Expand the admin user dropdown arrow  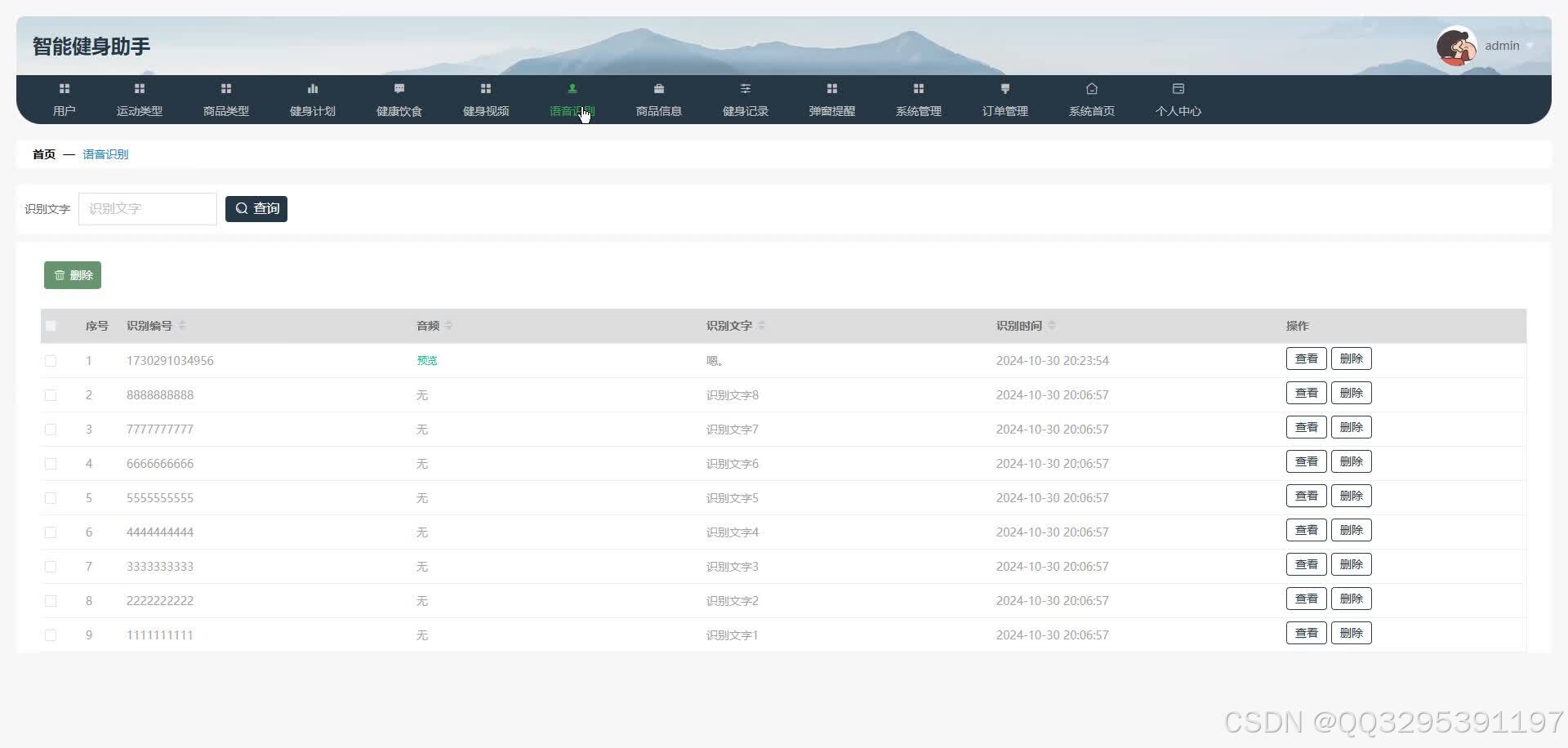pos(1530,47)
